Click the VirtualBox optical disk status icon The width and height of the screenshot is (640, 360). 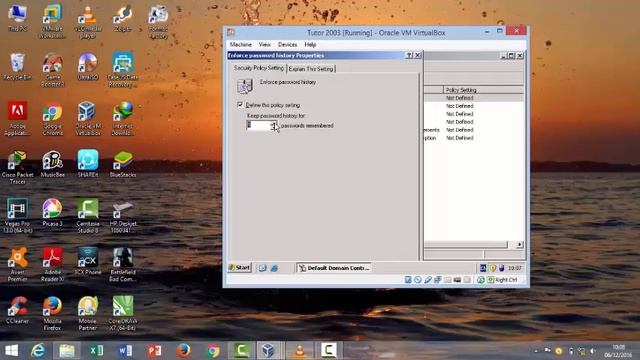[x=418, y=280]
